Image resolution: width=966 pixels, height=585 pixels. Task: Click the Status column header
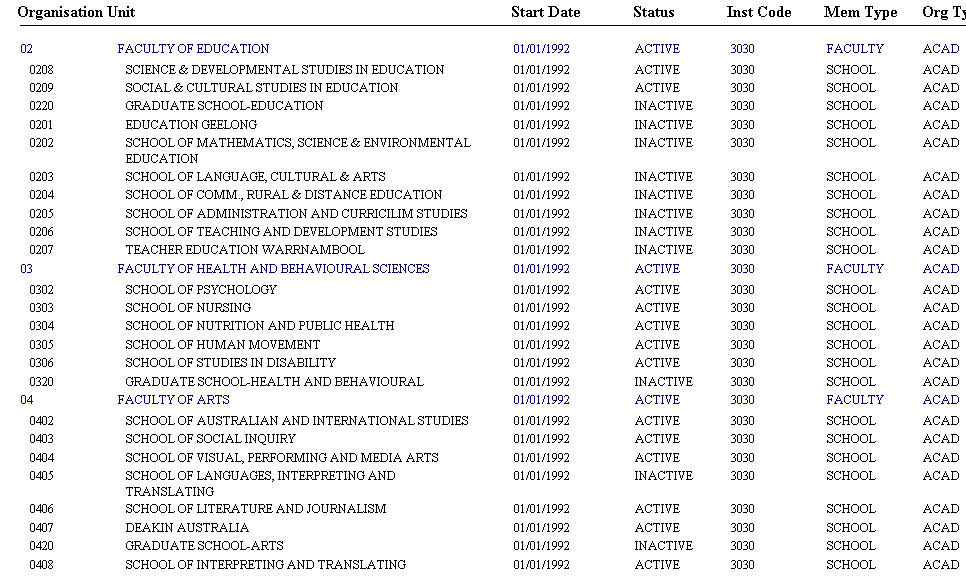(654, 12)
